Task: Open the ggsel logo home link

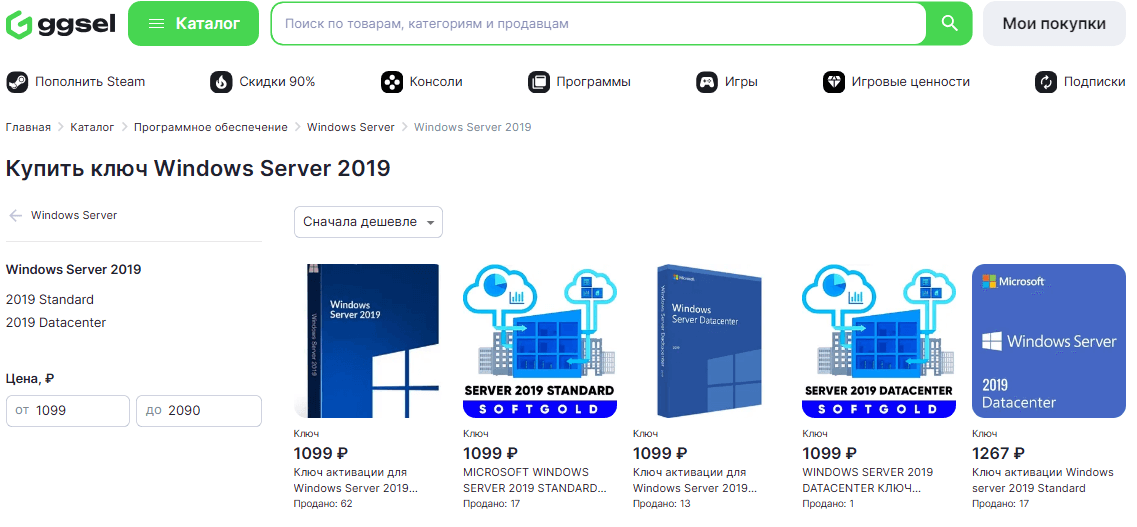Action: point(60,24)
